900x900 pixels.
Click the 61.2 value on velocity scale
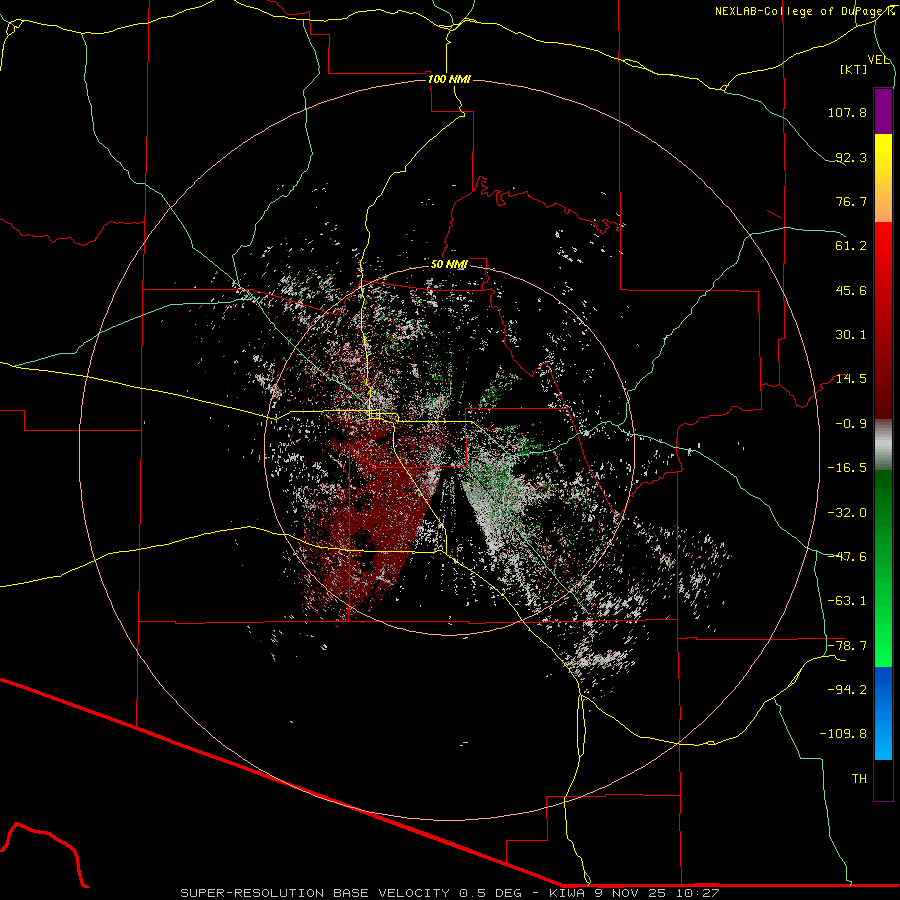(x=851, y=246)
